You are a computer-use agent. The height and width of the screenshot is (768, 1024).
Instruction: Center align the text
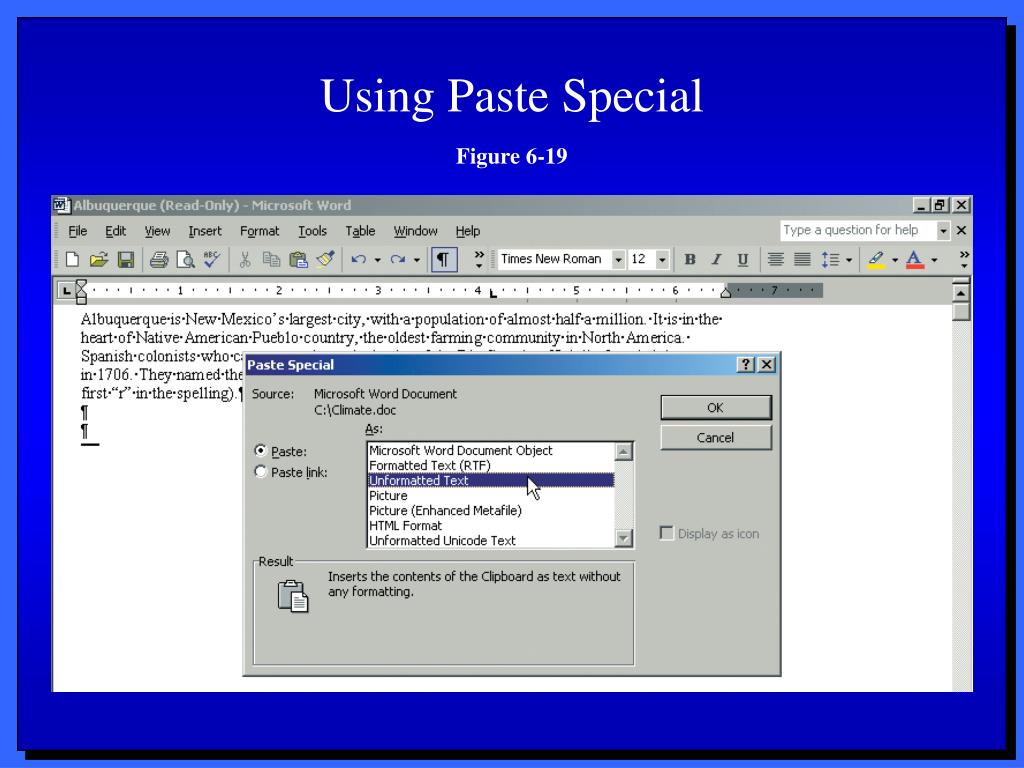coord(776,260)
